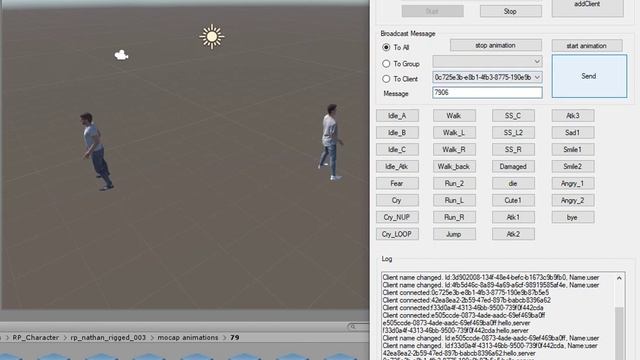Trigger the Idle_C animation

pos(397,150)
